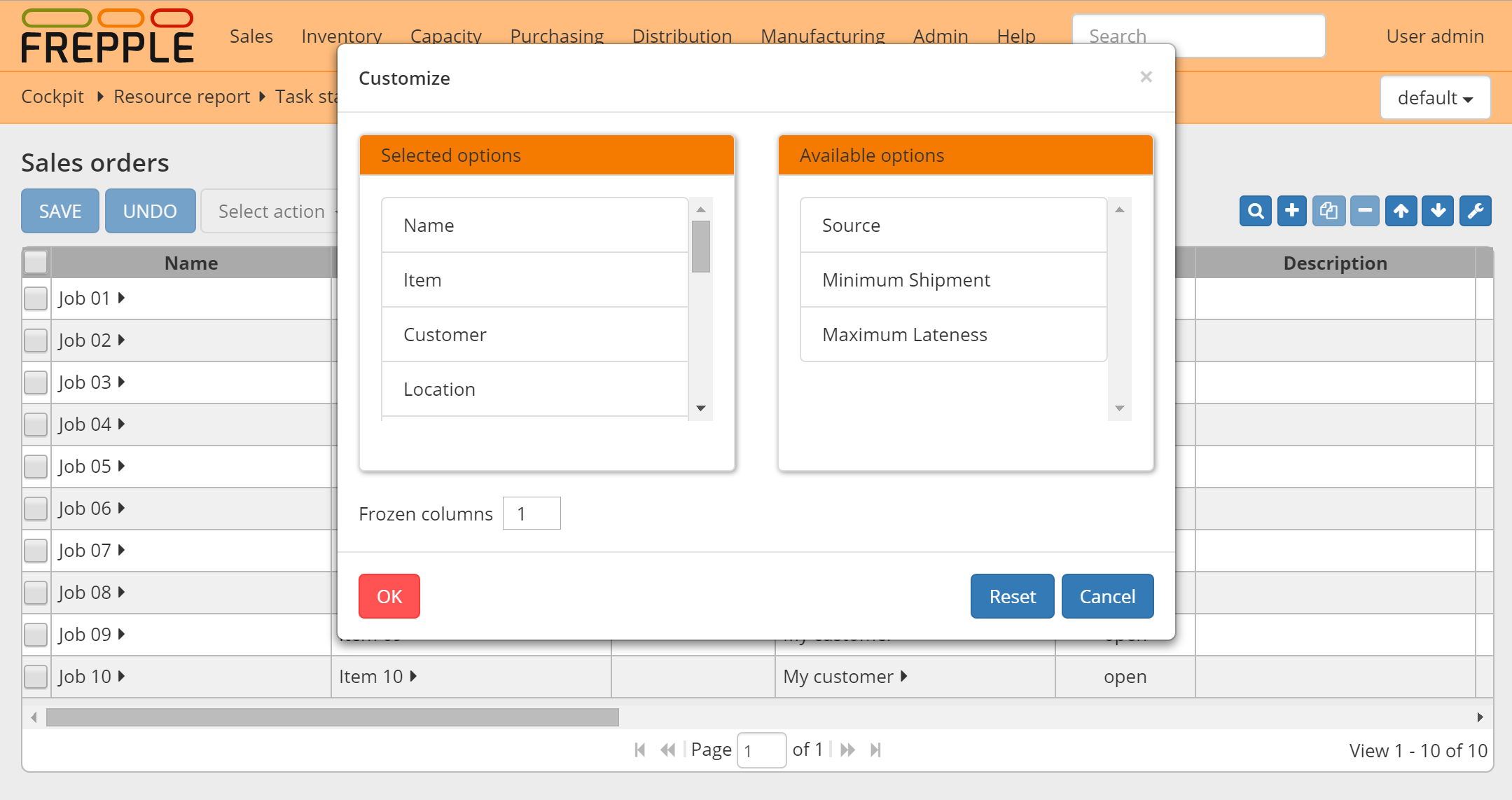Screen dimensions: 1512x800
Task: Tick the Job 05 row checkbox
Action: (36, 467)
